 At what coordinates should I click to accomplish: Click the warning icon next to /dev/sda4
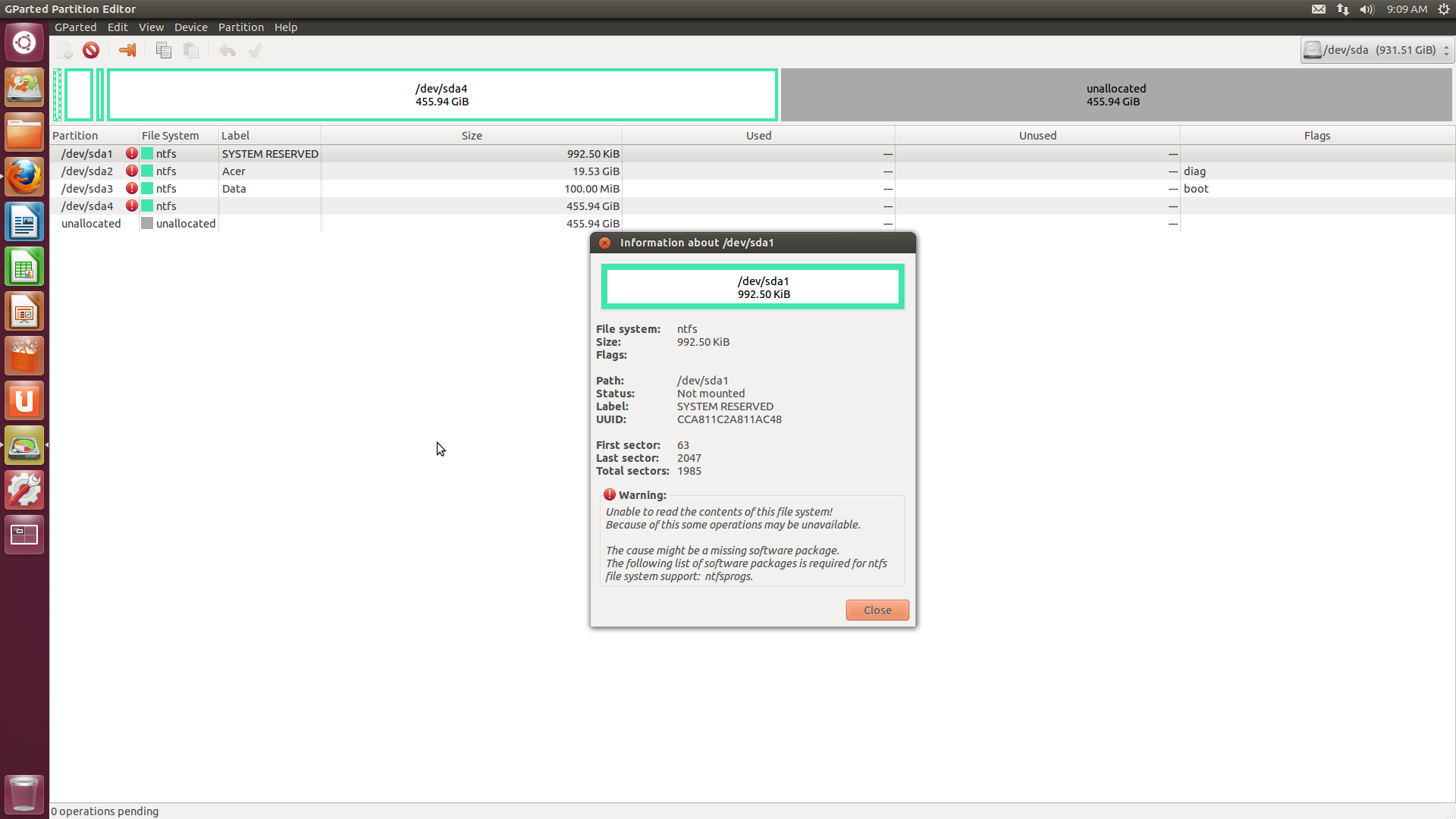(132, 206)
